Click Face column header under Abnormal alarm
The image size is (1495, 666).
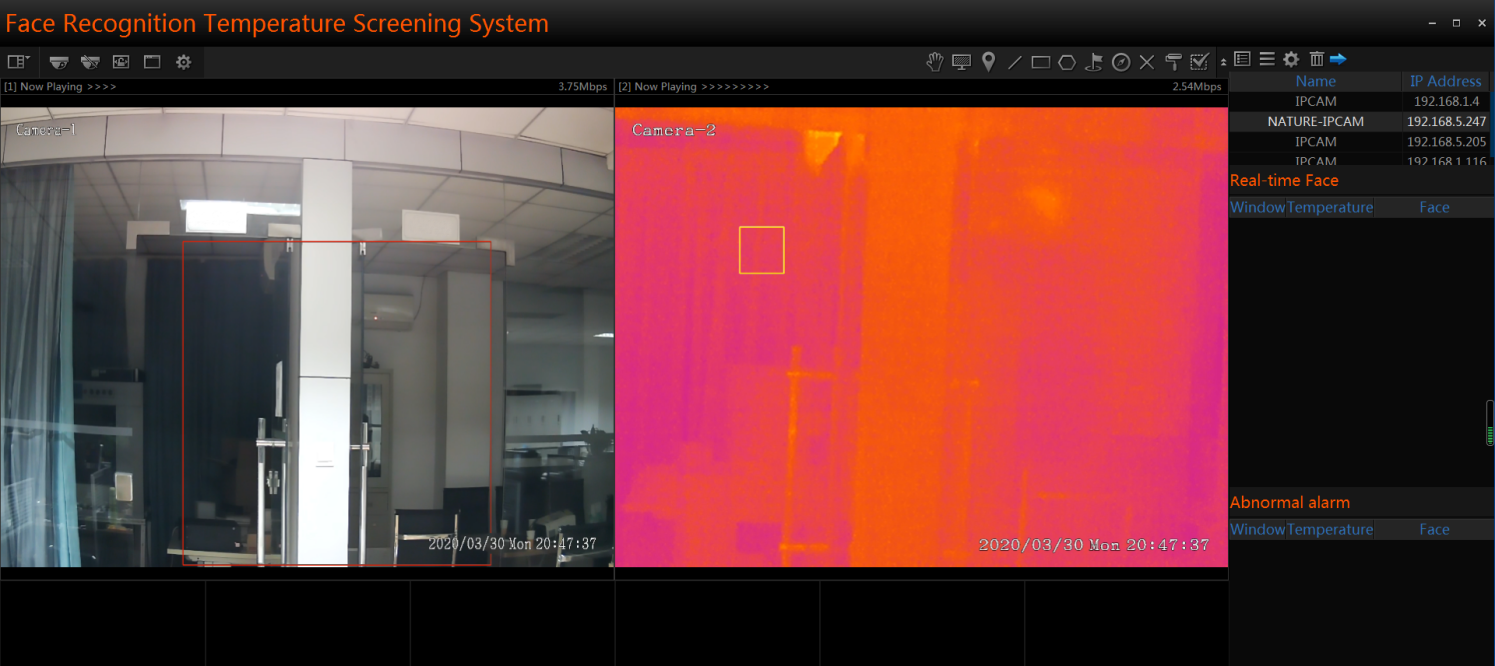[1434, 529]
